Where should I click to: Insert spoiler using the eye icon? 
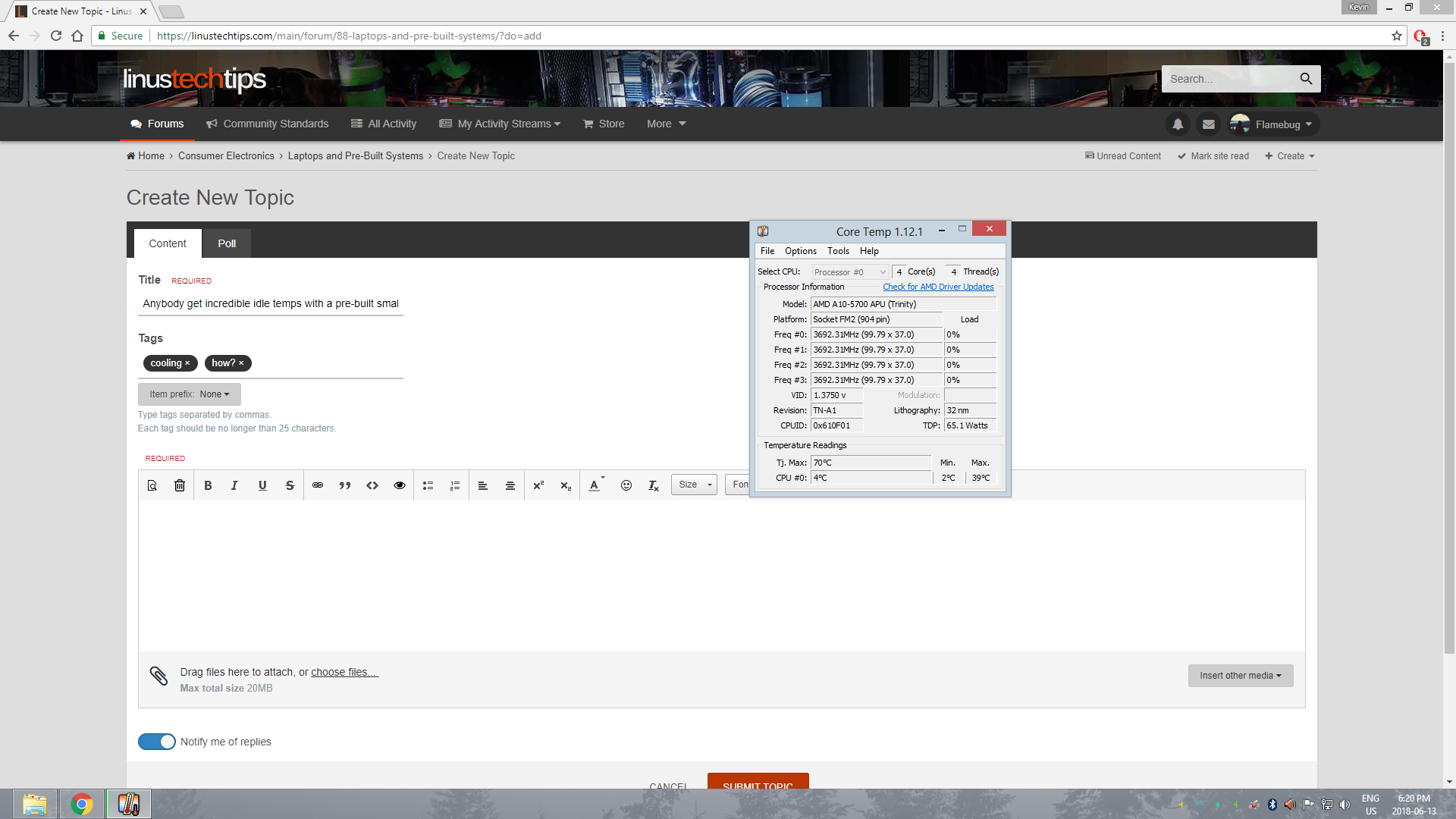(x=400, y=485)
